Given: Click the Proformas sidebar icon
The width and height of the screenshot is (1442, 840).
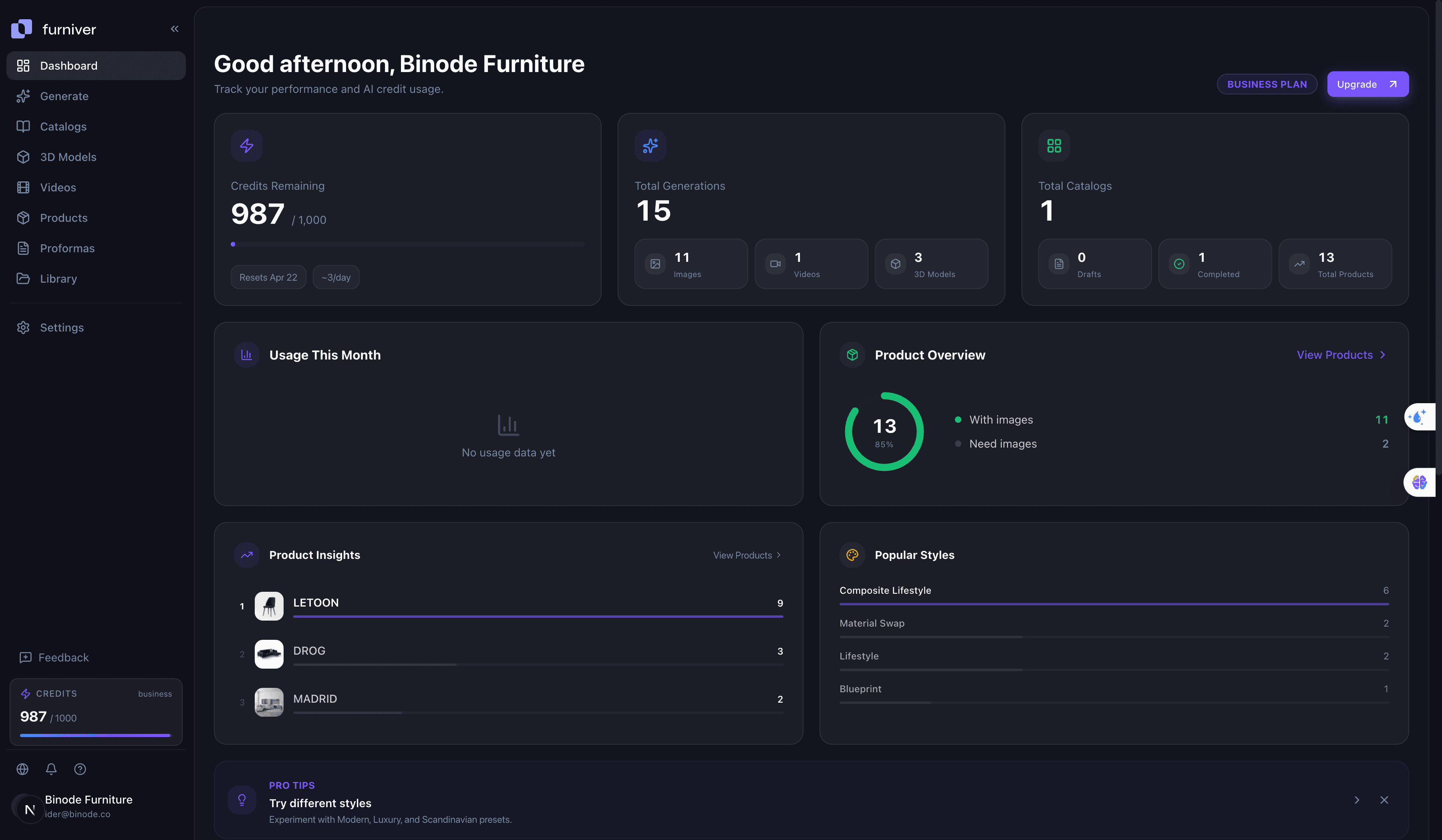Looking at the screenshot, I should tap(23, 248).
